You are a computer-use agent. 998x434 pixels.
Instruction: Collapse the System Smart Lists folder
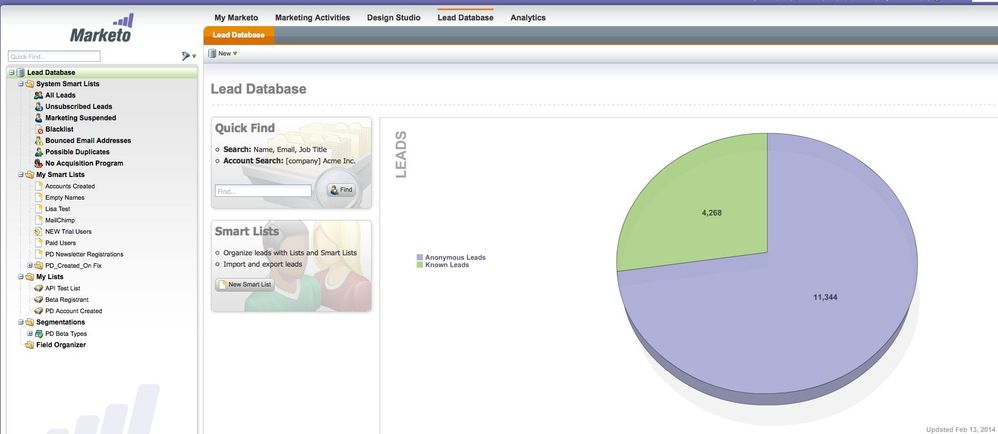point(20,84)
